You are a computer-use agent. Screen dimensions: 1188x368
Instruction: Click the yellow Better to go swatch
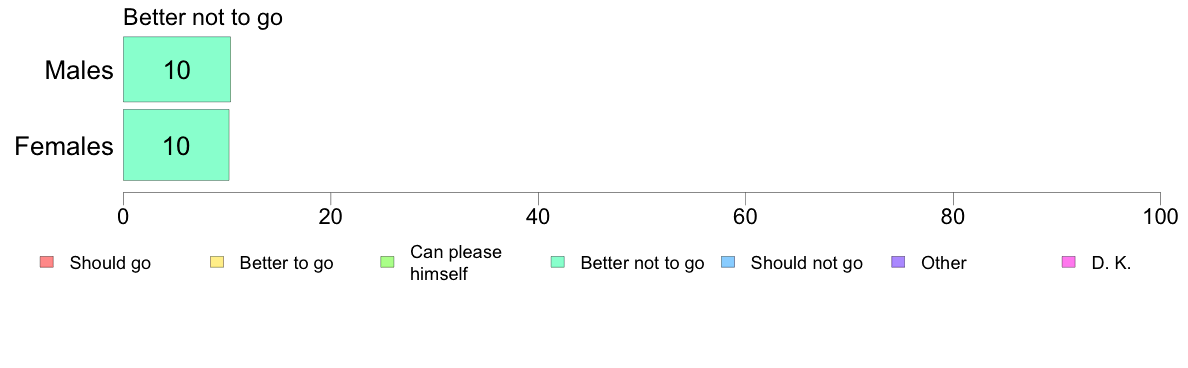click(217, 263)
